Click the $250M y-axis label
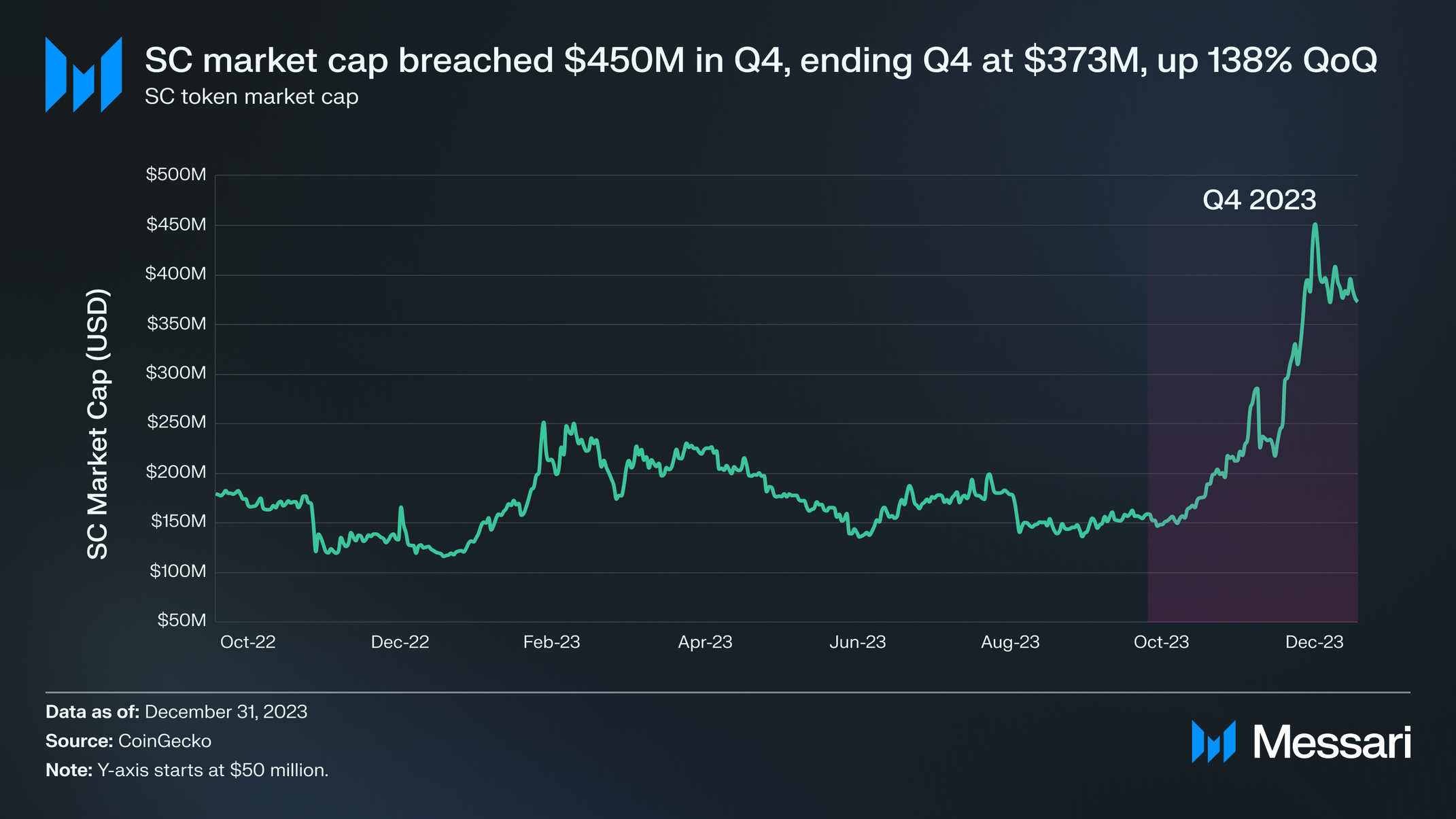This screenshot has width=1456, height=819. pos(176,422)
